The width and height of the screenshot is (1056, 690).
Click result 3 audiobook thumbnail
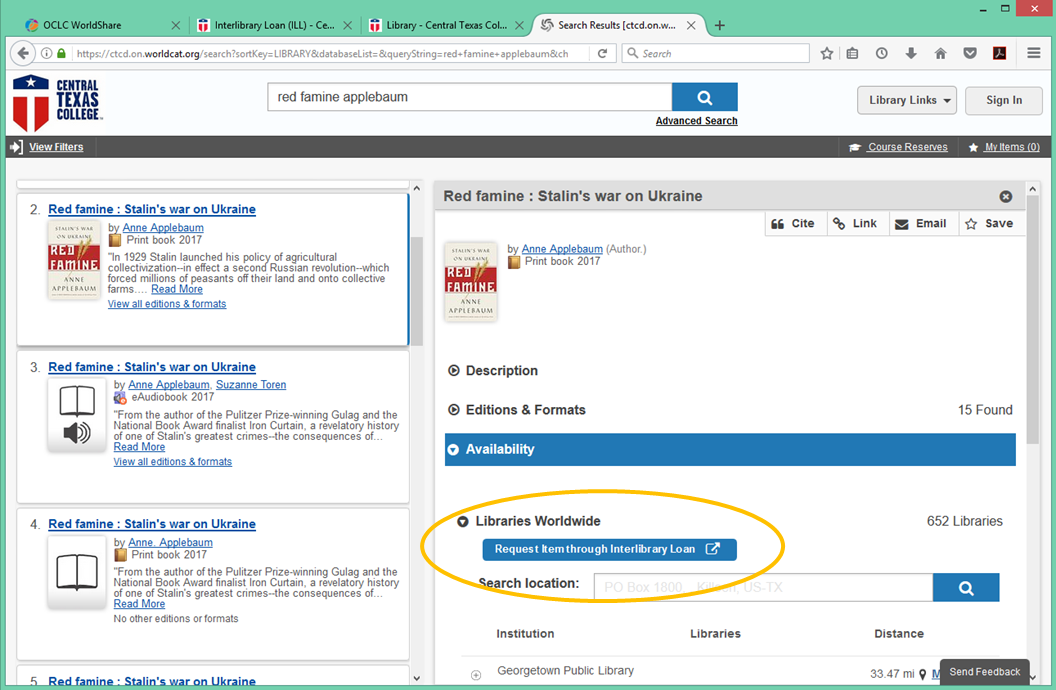(77, 415)
